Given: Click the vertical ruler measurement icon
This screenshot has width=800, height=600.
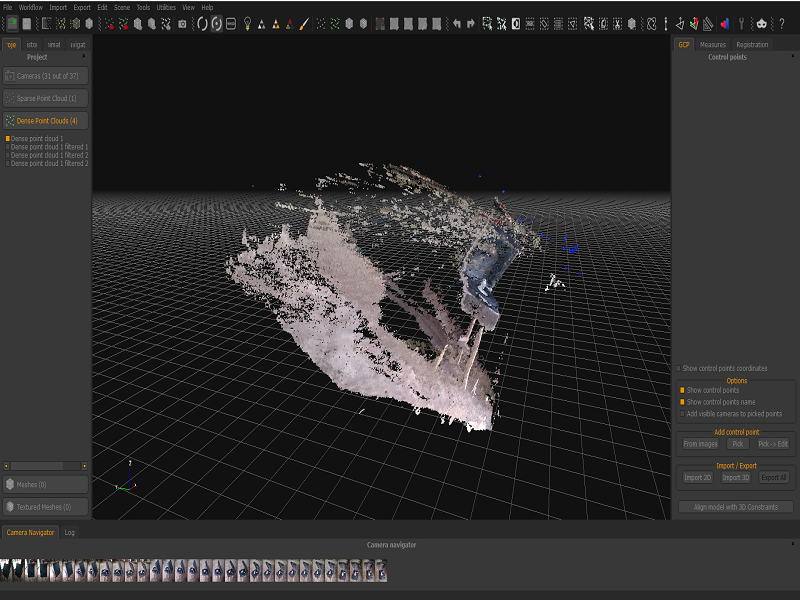Looking at the screenshot, I should coord(666,23).
